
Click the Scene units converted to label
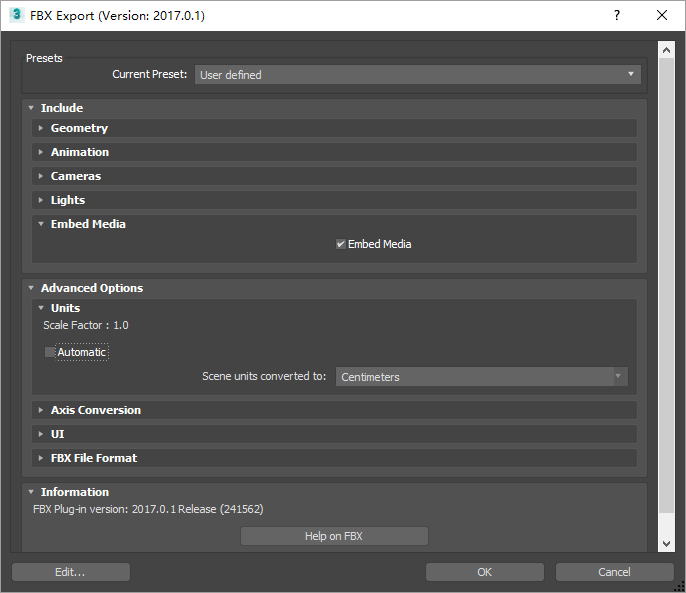click(x=264, y=376)
